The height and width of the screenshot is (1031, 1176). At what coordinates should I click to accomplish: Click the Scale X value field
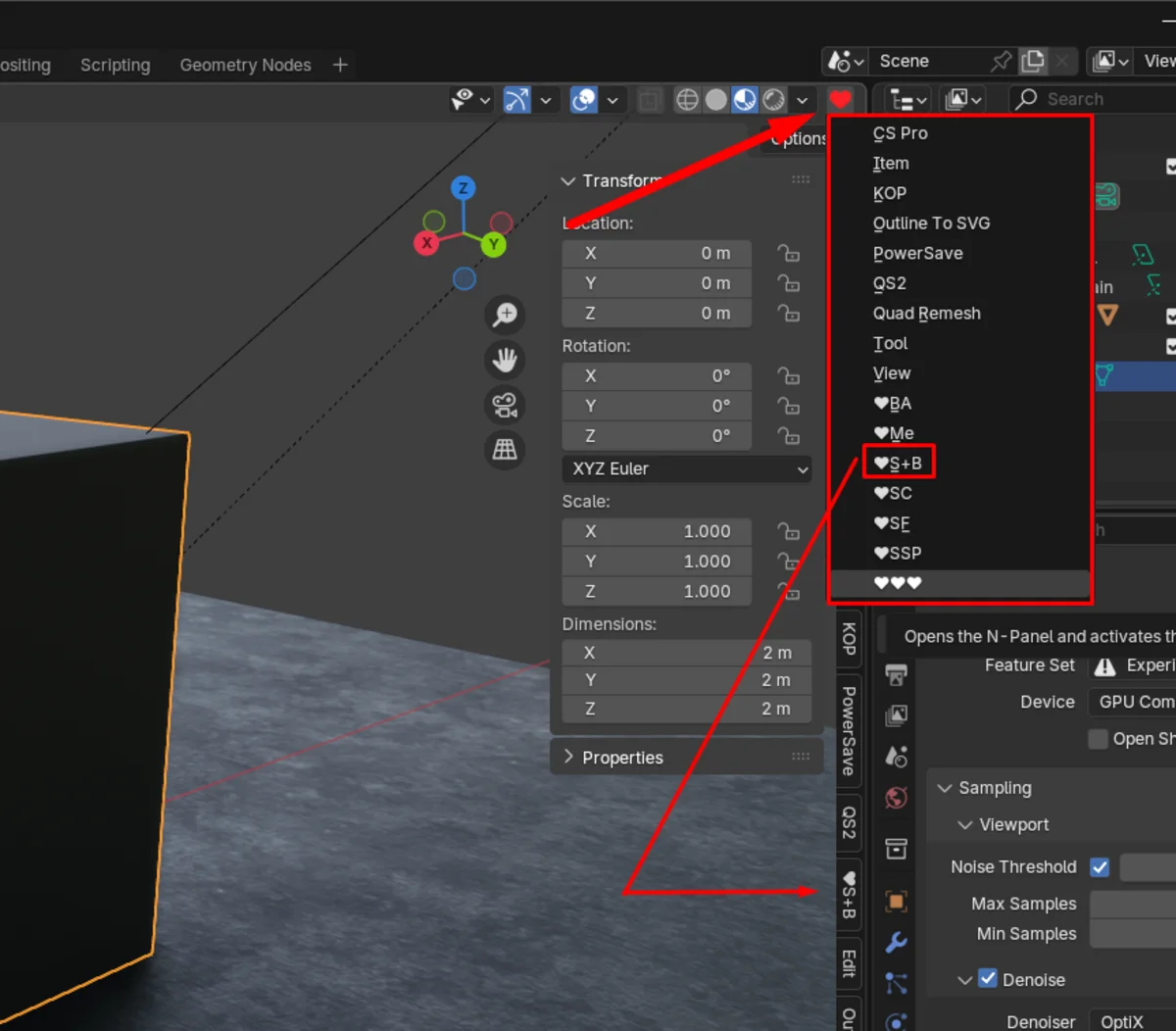(657, 531)
